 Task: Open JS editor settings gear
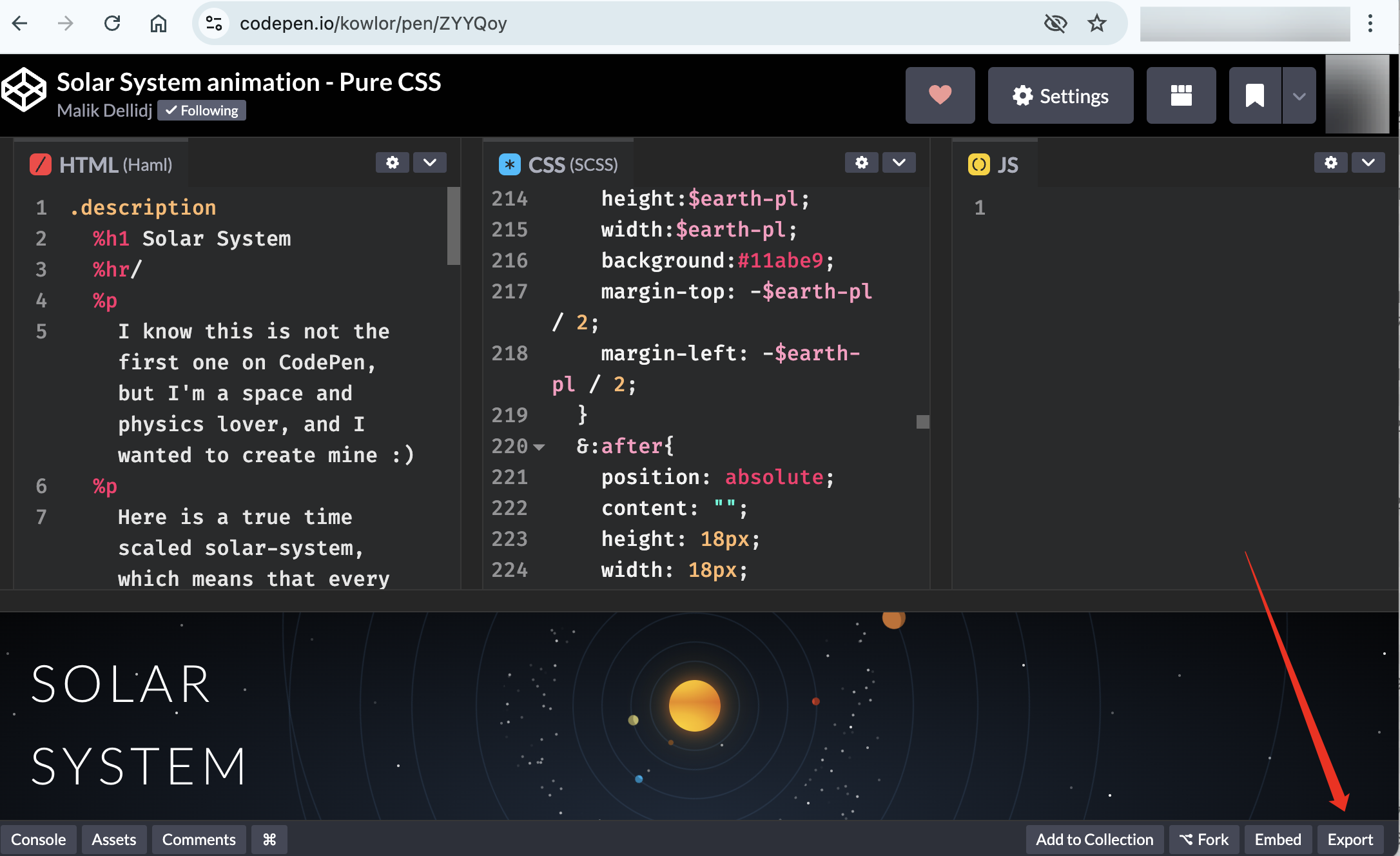click(1330, 162)
